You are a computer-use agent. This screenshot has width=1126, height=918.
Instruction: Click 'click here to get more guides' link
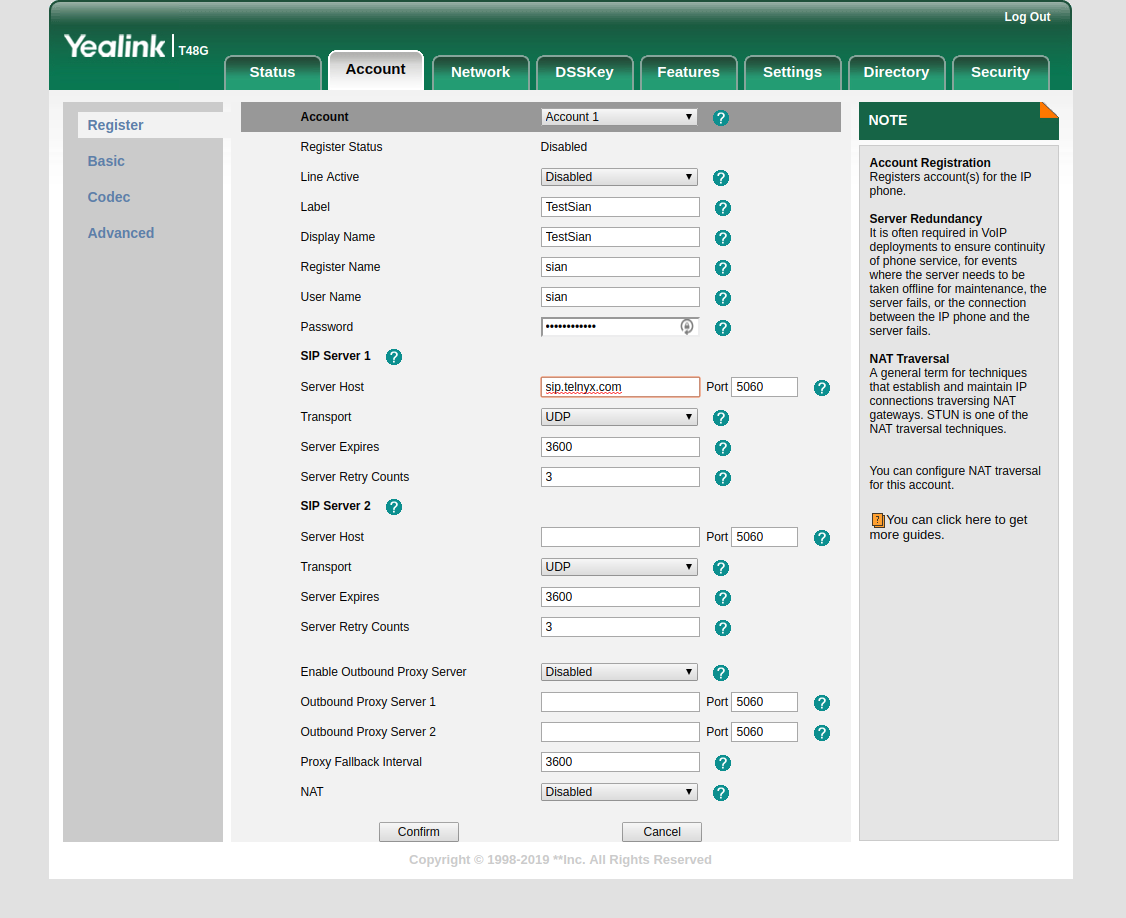coord(949,527)
